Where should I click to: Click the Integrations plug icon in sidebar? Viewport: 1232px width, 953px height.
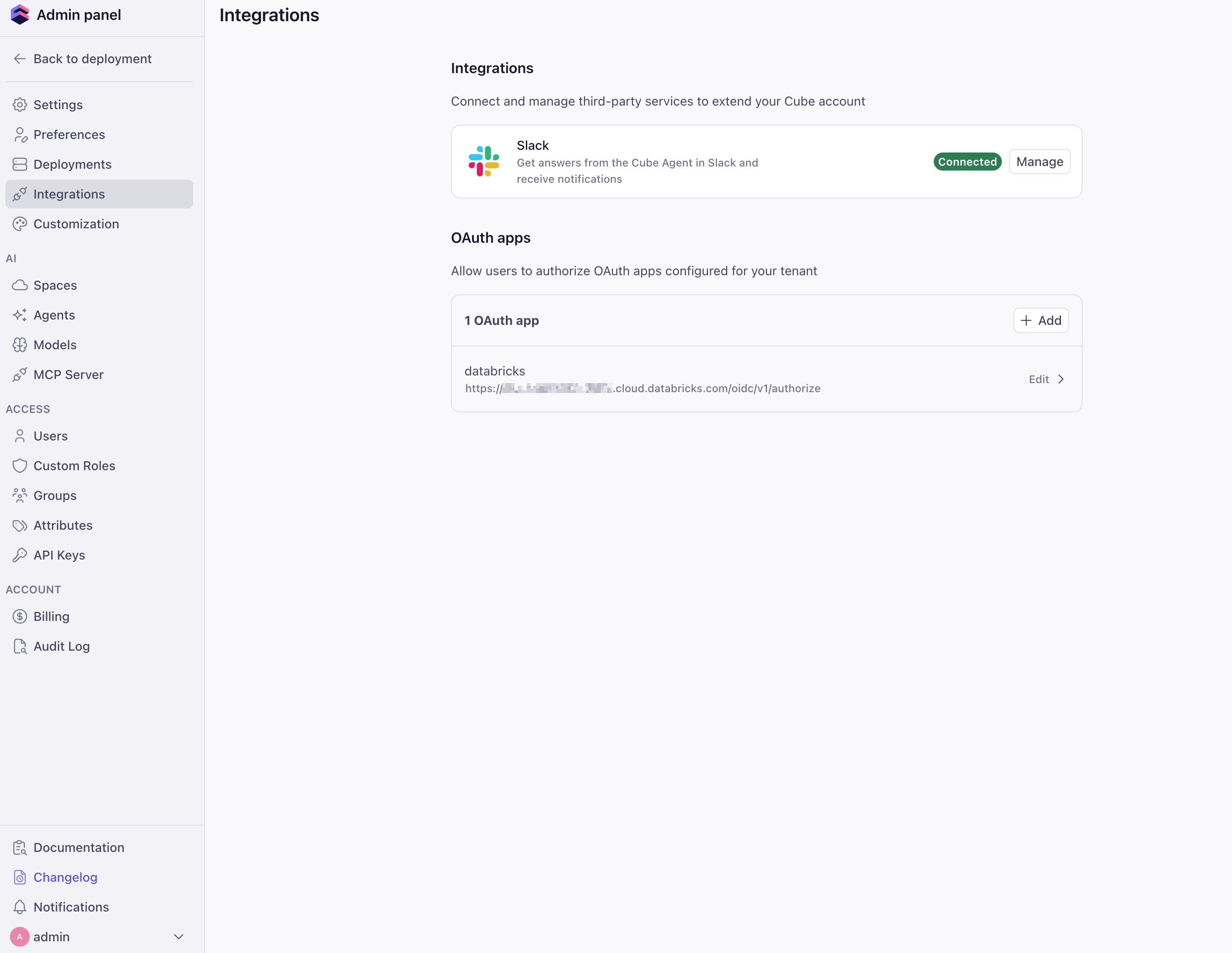point(20,194)
